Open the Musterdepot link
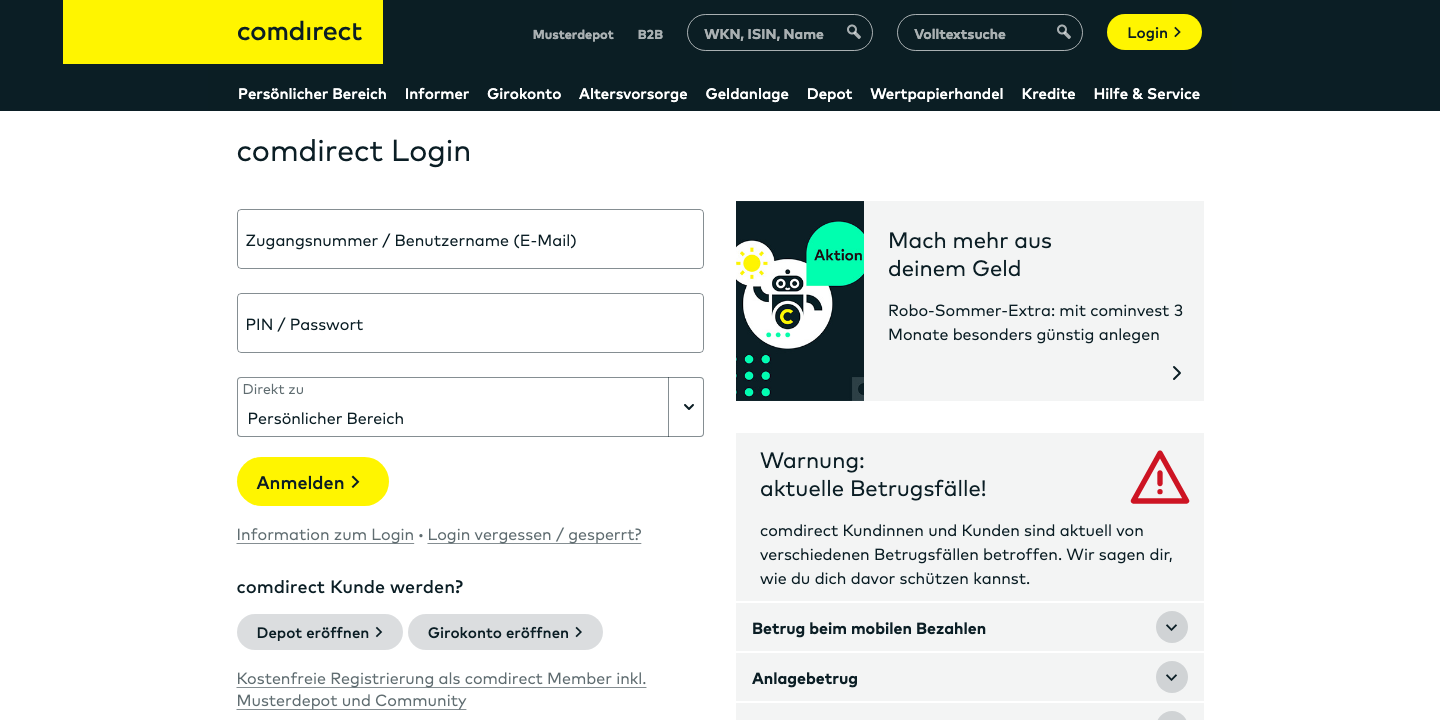This screenshot has height=720, width=1440. (x=573, y=34)
